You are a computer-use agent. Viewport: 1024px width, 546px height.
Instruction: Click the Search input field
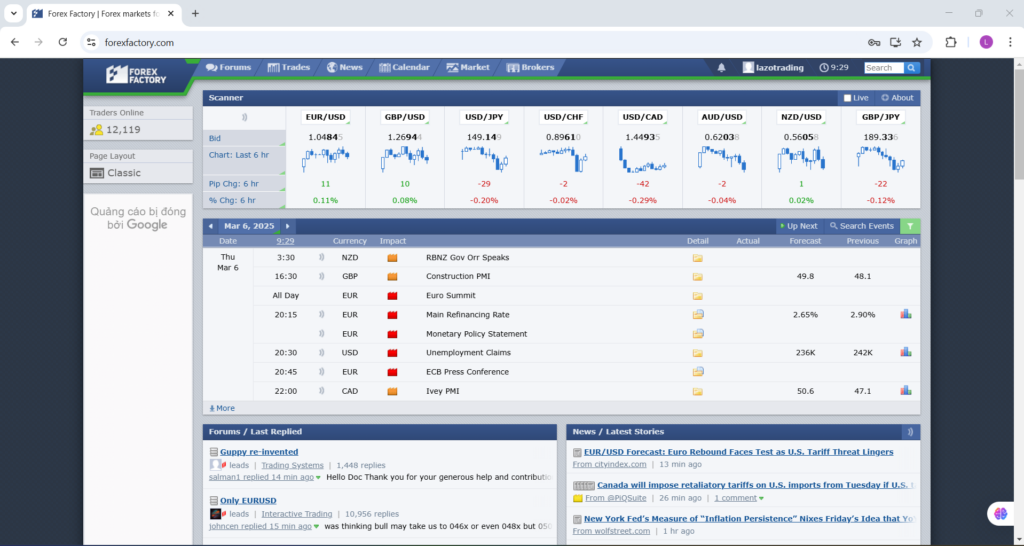(x=884, y=68)
